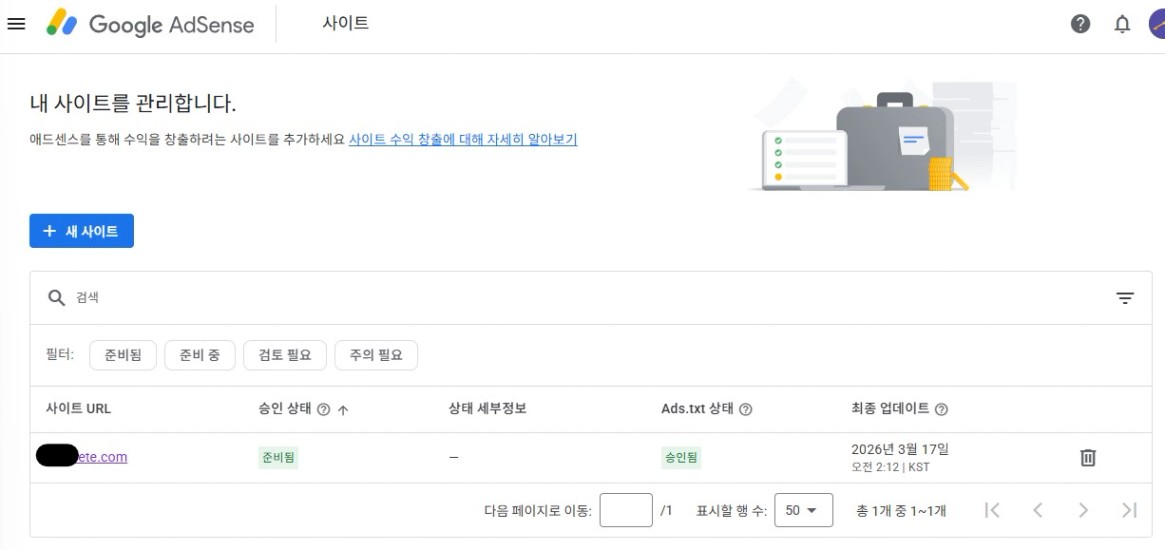Toggle the 검토 필요 filter chip

tap(285, 355)
